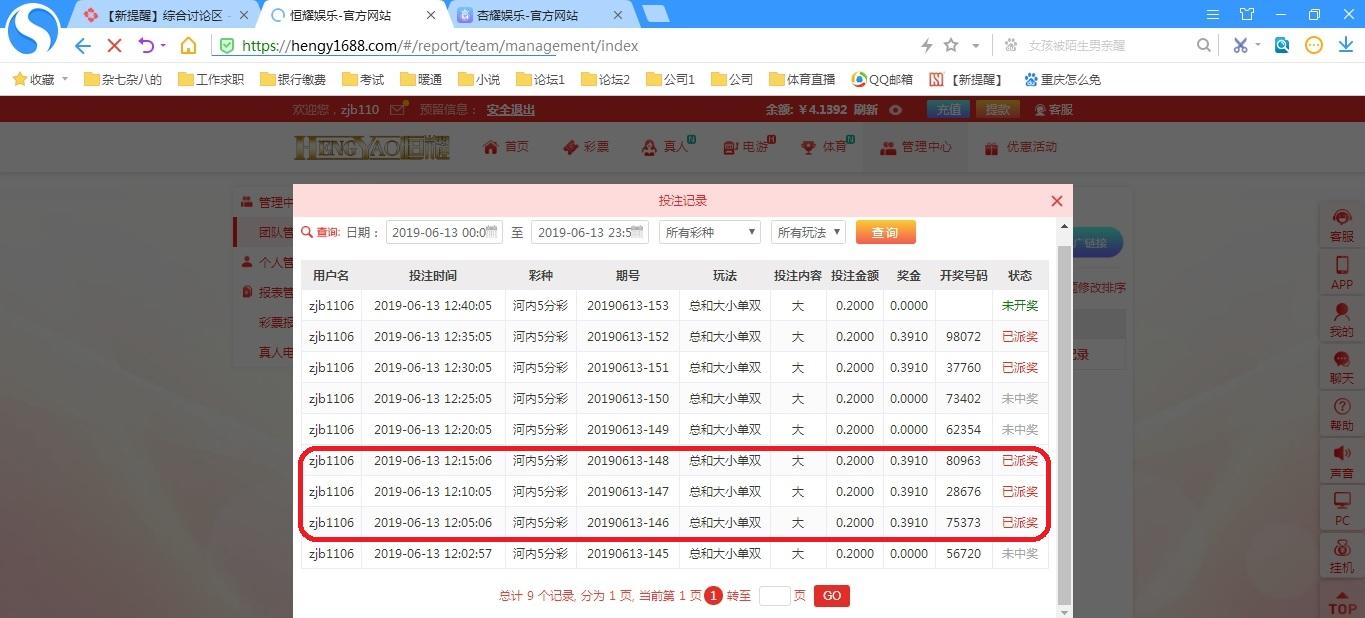Click the lightning speed-mode icon

click(927, 45)
